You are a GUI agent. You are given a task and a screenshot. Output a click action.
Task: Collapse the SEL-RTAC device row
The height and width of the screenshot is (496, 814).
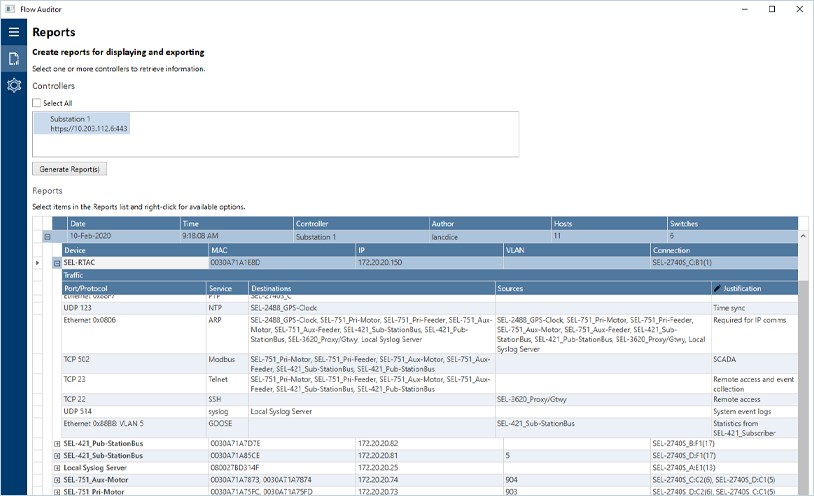[57, 263]
